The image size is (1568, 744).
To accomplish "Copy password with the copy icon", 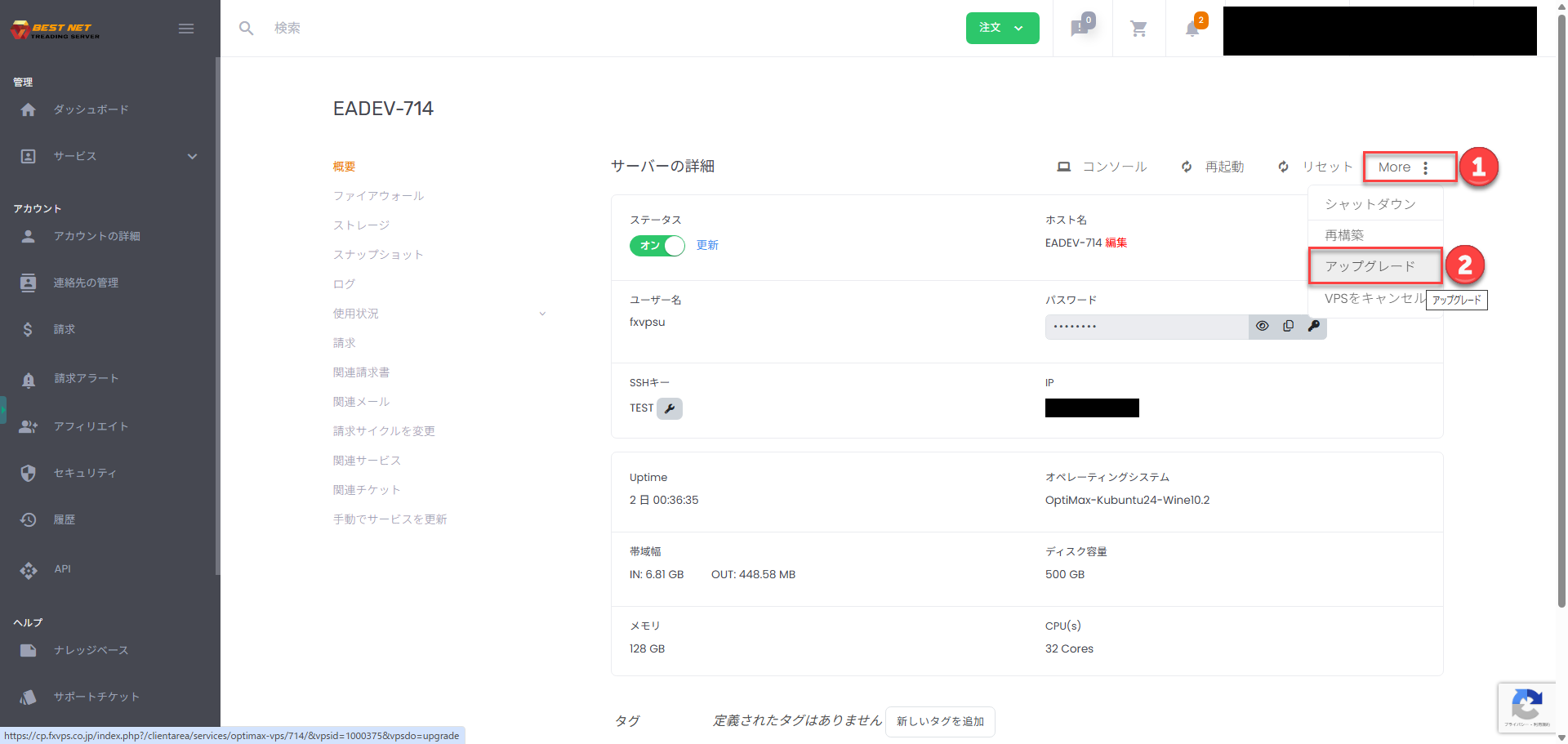I will 1288,326.
